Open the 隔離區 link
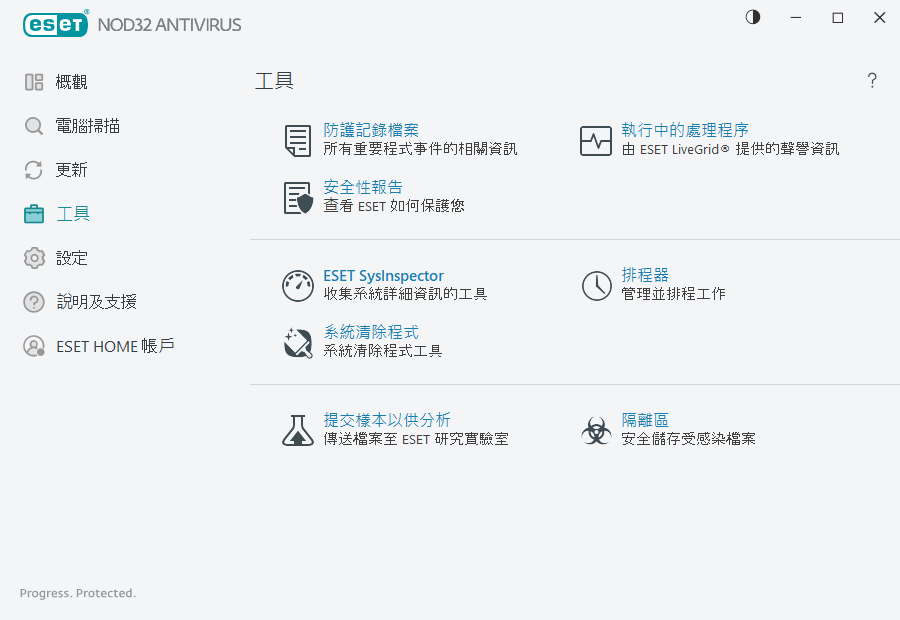The height and width of the screenshot is (620, 900). (645, 420)
